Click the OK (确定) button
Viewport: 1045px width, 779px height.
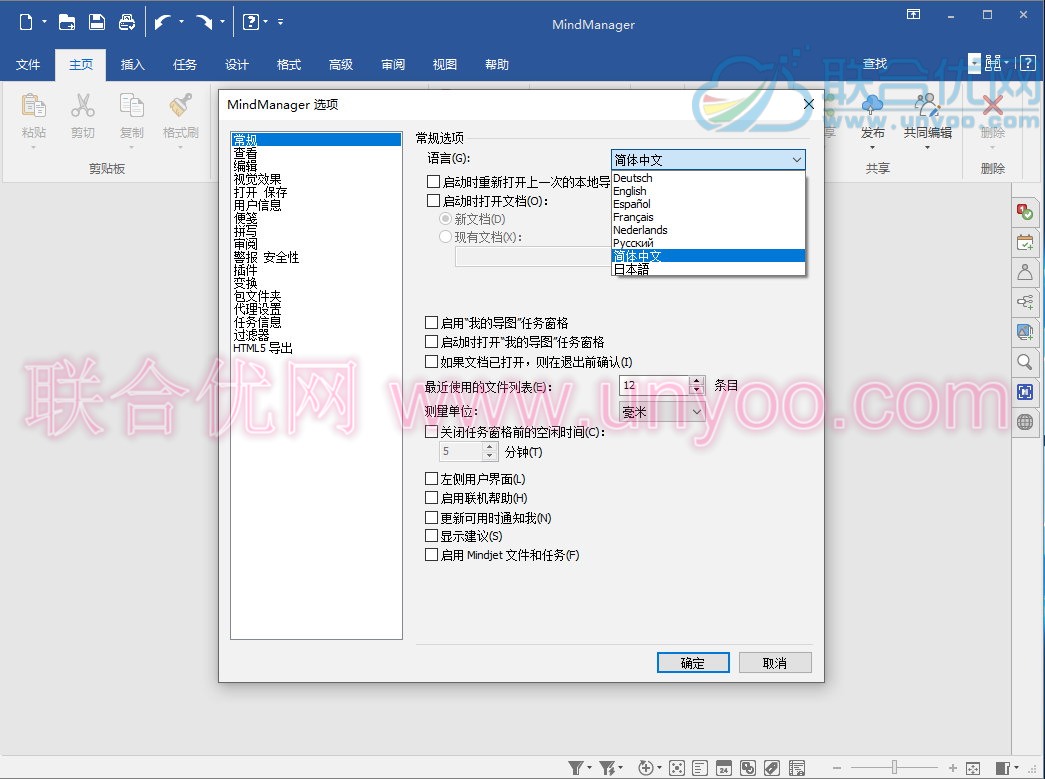pos(693,663)
